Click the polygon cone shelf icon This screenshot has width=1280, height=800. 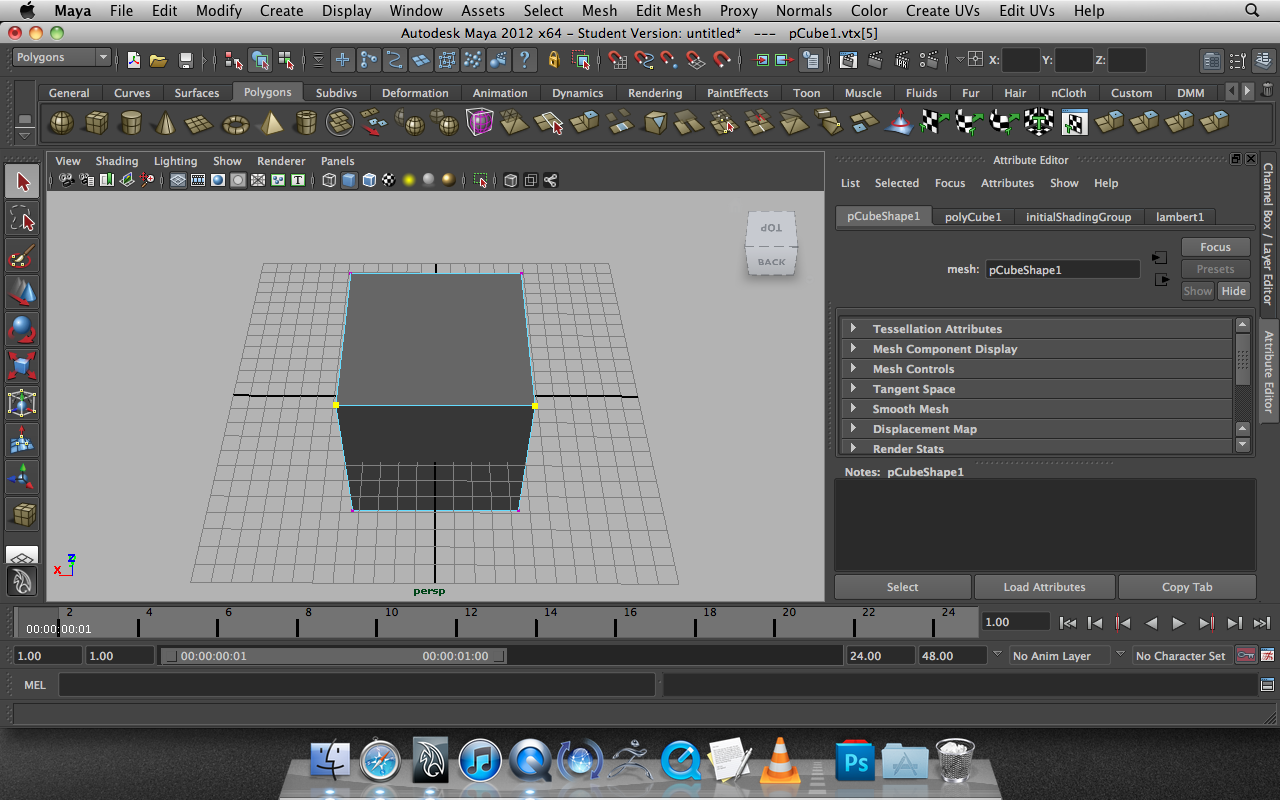(165, 123)
